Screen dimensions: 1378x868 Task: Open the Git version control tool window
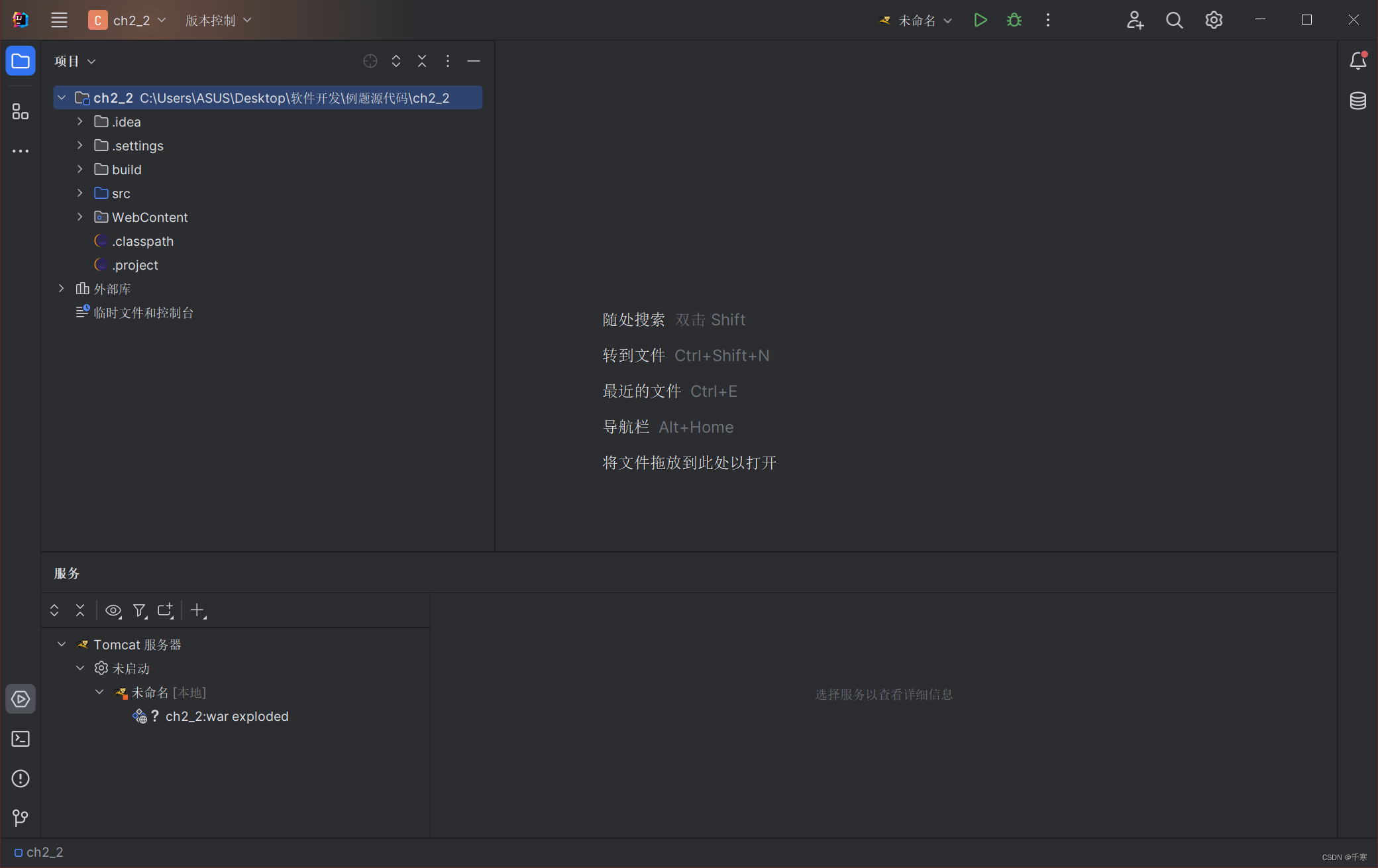[x=21, y=818]
